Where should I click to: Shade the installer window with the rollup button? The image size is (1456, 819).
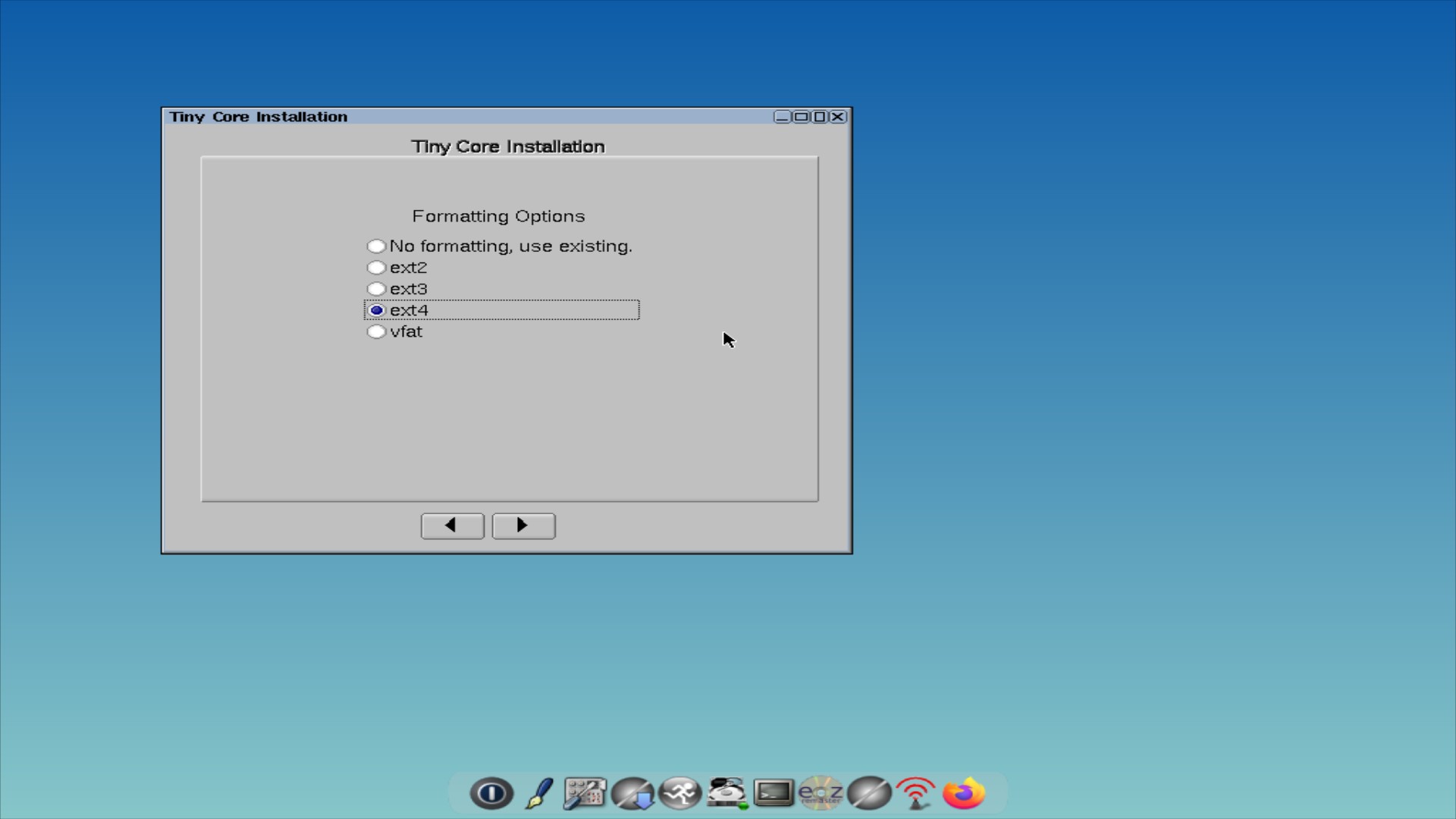tap(802, 116)
